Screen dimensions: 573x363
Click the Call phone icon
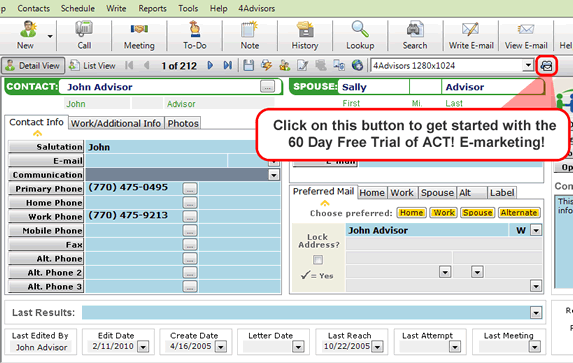(84, 29)
